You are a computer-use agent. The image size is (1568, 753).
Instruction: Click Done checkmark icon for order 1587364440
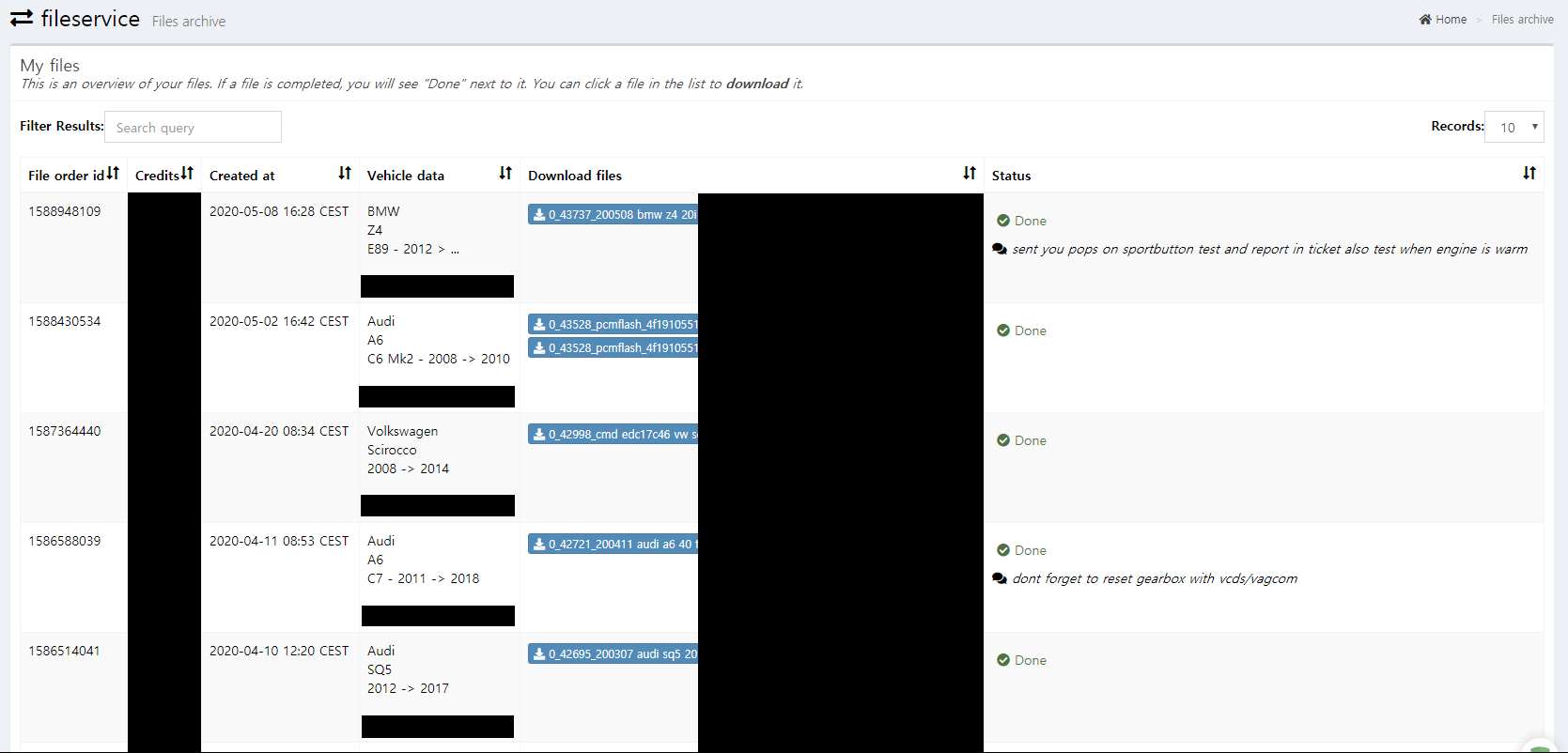click(1003, 440)
